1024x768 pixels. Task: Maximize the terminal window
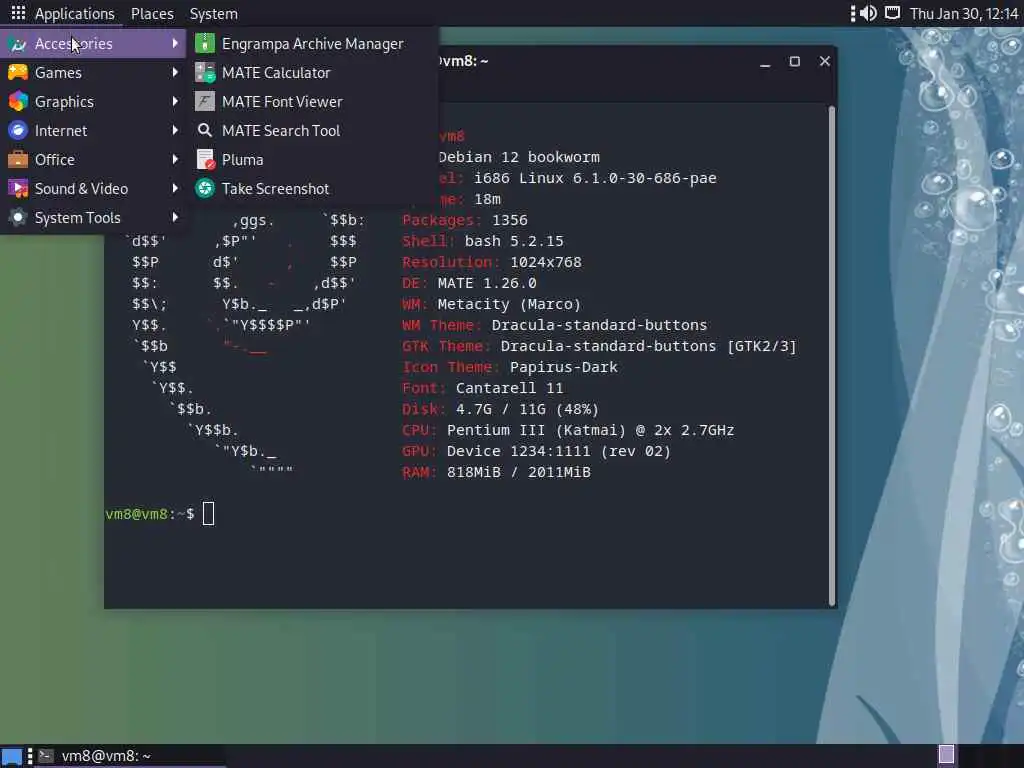(x=794, y=61)
